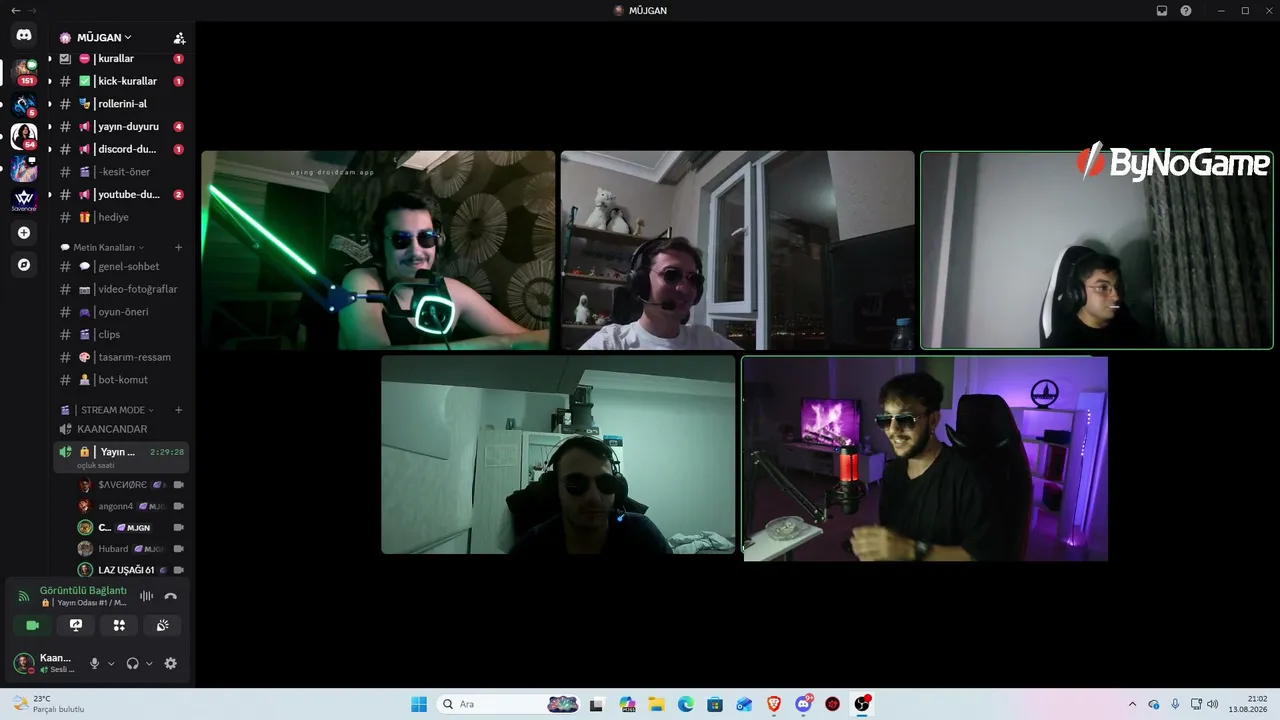Open the kurallar channel
Screen dimensions: 1280x720
(x=122, y=58)
